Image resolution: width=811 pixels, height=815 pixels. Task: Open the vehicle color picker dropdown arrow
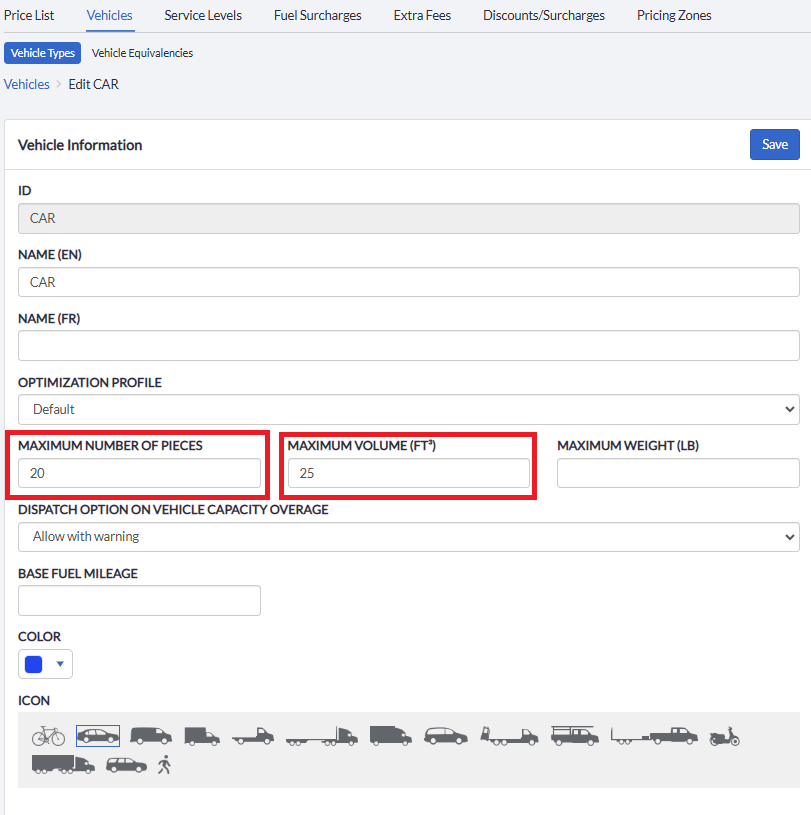[x=58, y=663]
